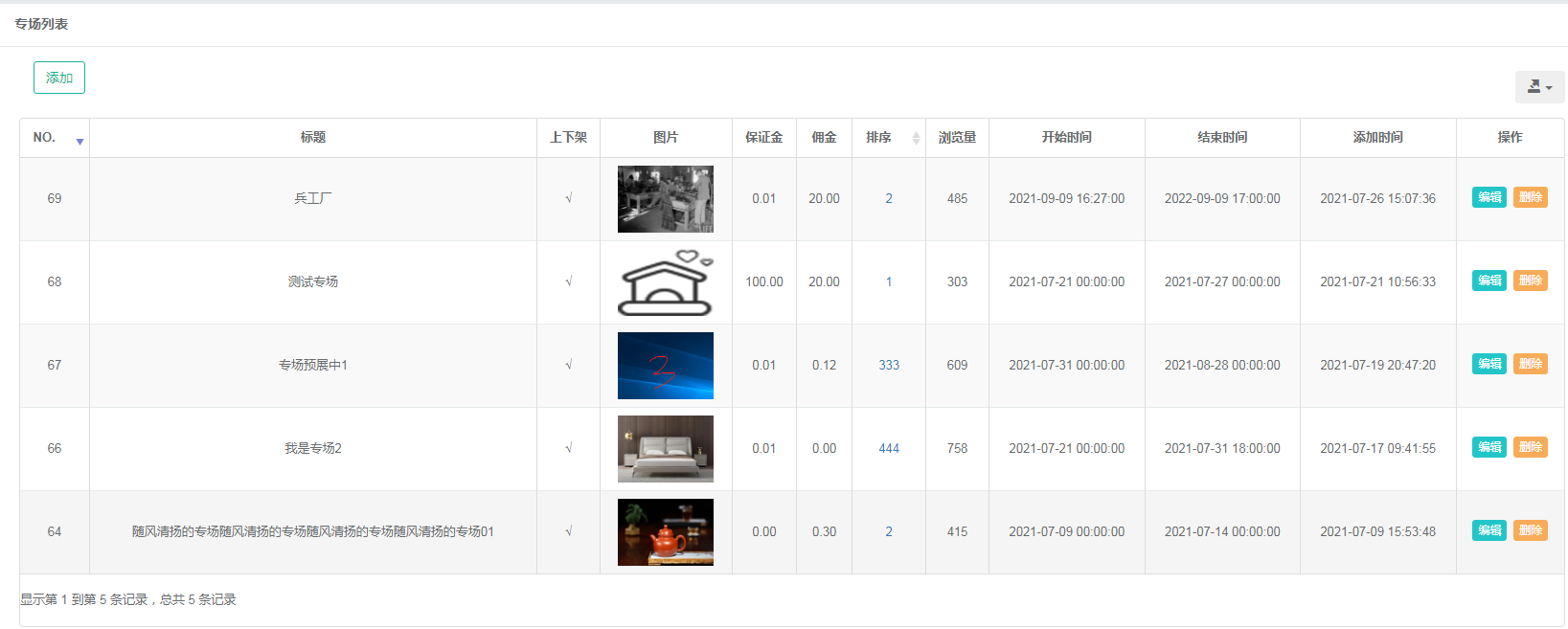Click the 开始时间 column header
The width and height of the screenshot is (1568, 629).
click(1067, 138)
